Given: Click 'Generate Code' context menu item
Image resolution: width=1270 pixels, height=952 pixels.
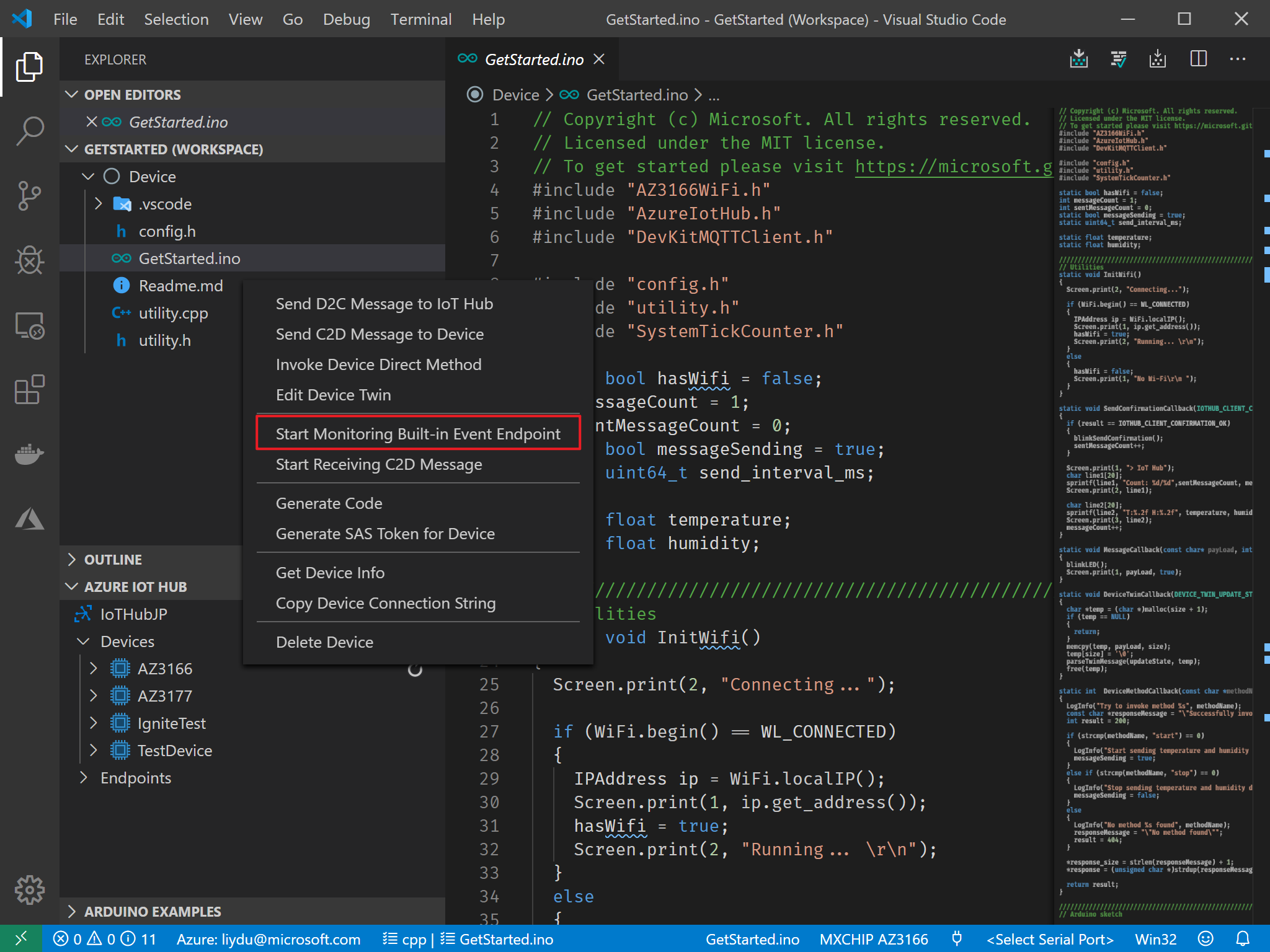Looking at the screenshot, I should point(329,503).
